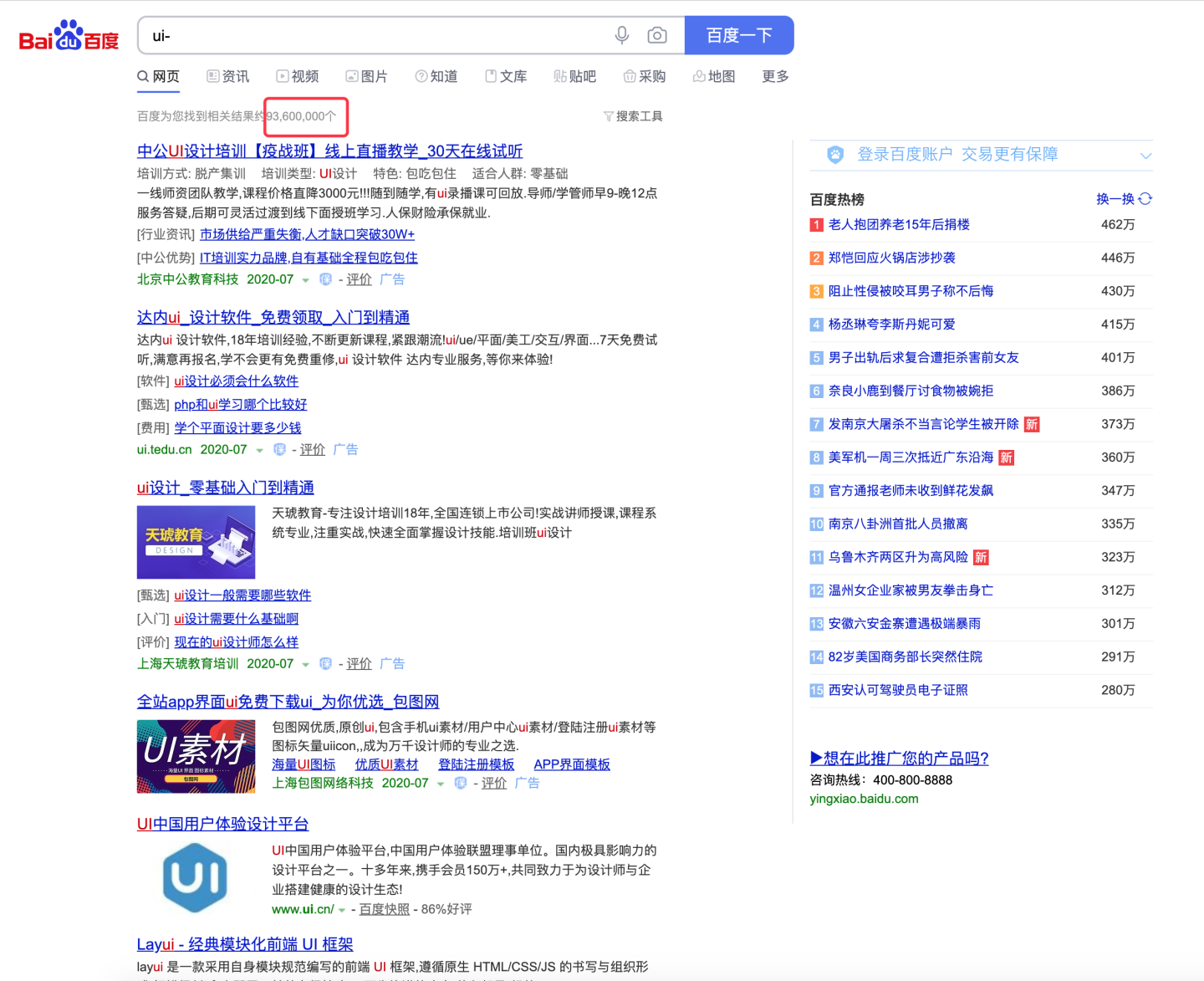Open image search via the camera icon
The width and height of the screenshot is (1204, 981).
coord(657,35)
